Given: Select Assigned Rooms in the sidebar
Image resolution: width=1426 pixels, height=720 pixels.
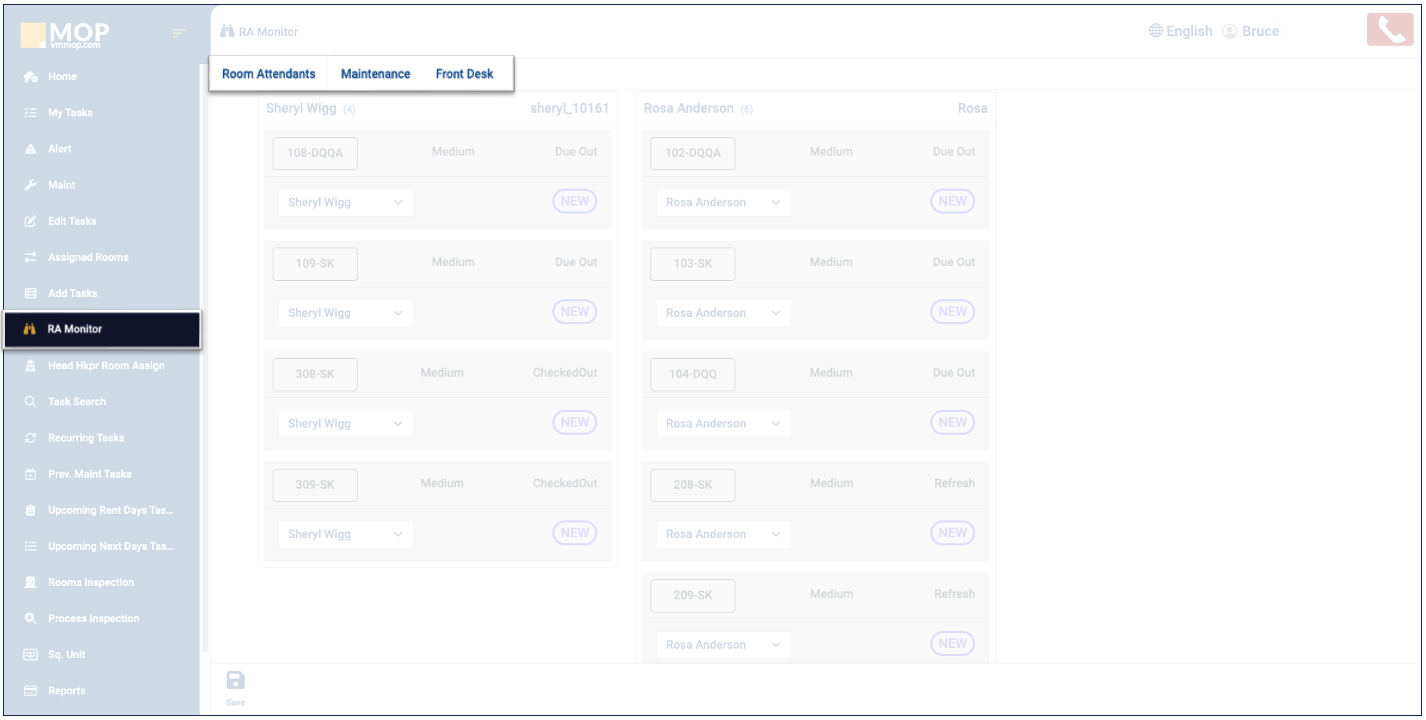Looking at the screenshot, I should click(x=88, y=257).
